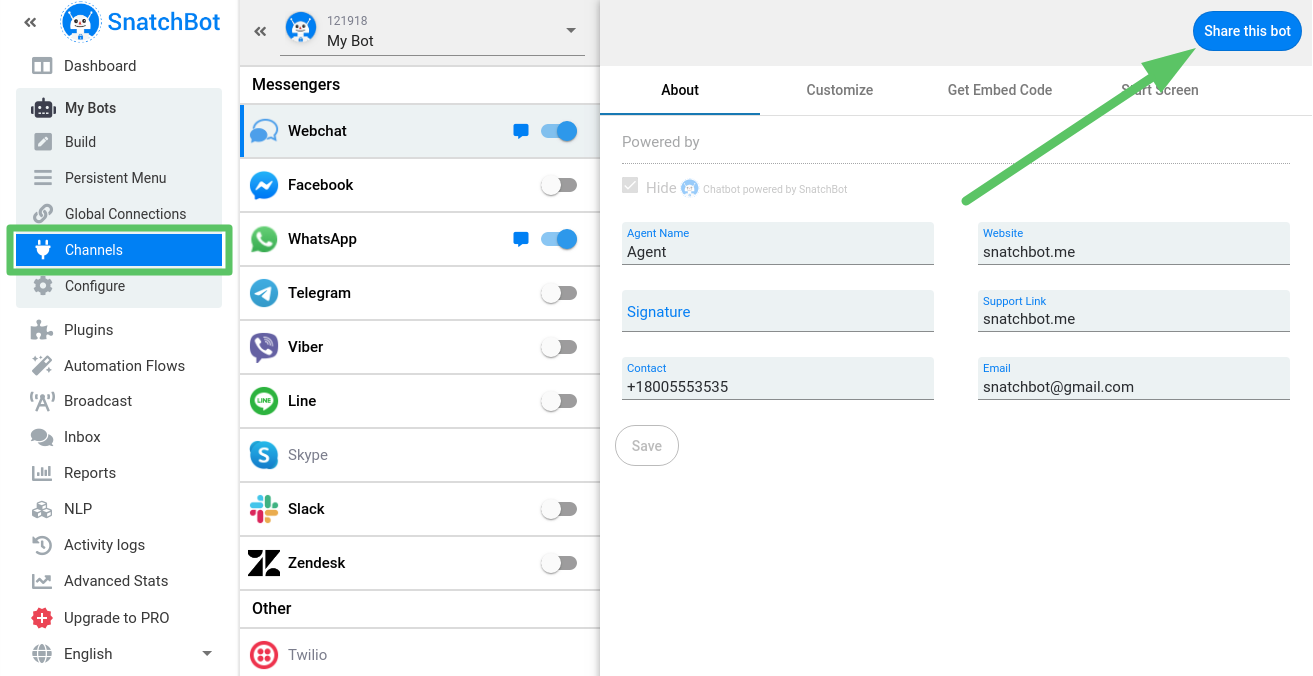This screenshot has width=1313, height=676.
Task: Click the My Bot avatar icon
Action: coord(301,28)
